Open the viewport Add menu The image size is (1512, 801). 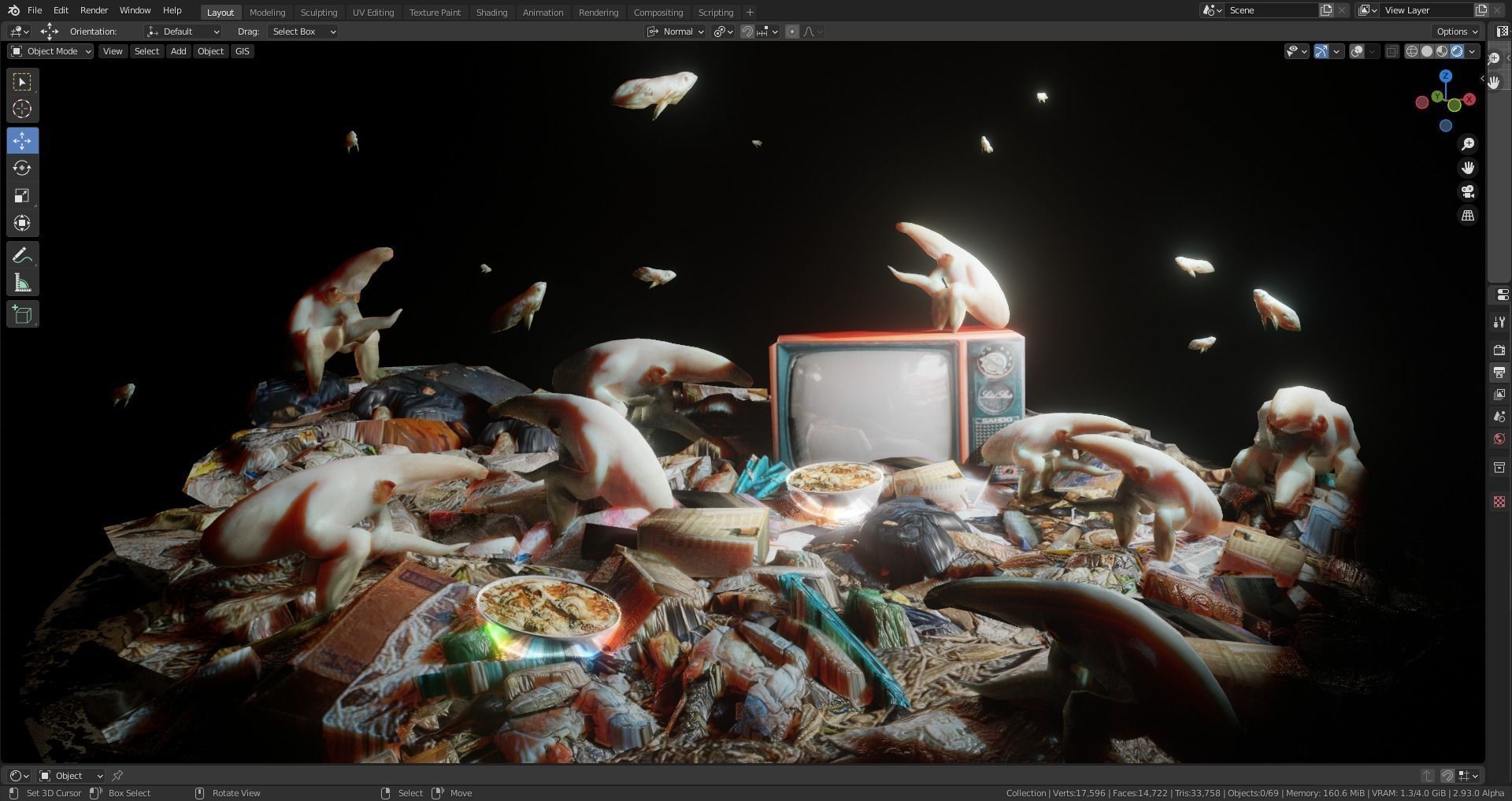pyautogui.click(x=179, y=51)
